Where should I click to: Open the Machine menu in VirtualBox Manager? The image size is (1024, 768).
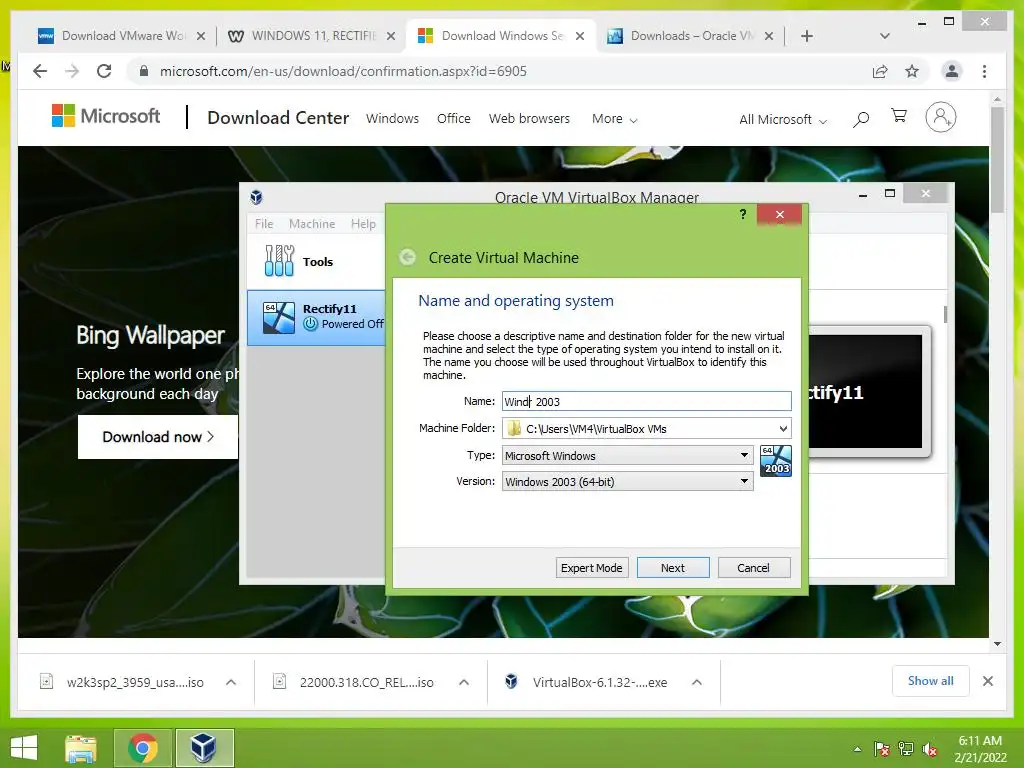pyautogui.click(x=312, y=223)
